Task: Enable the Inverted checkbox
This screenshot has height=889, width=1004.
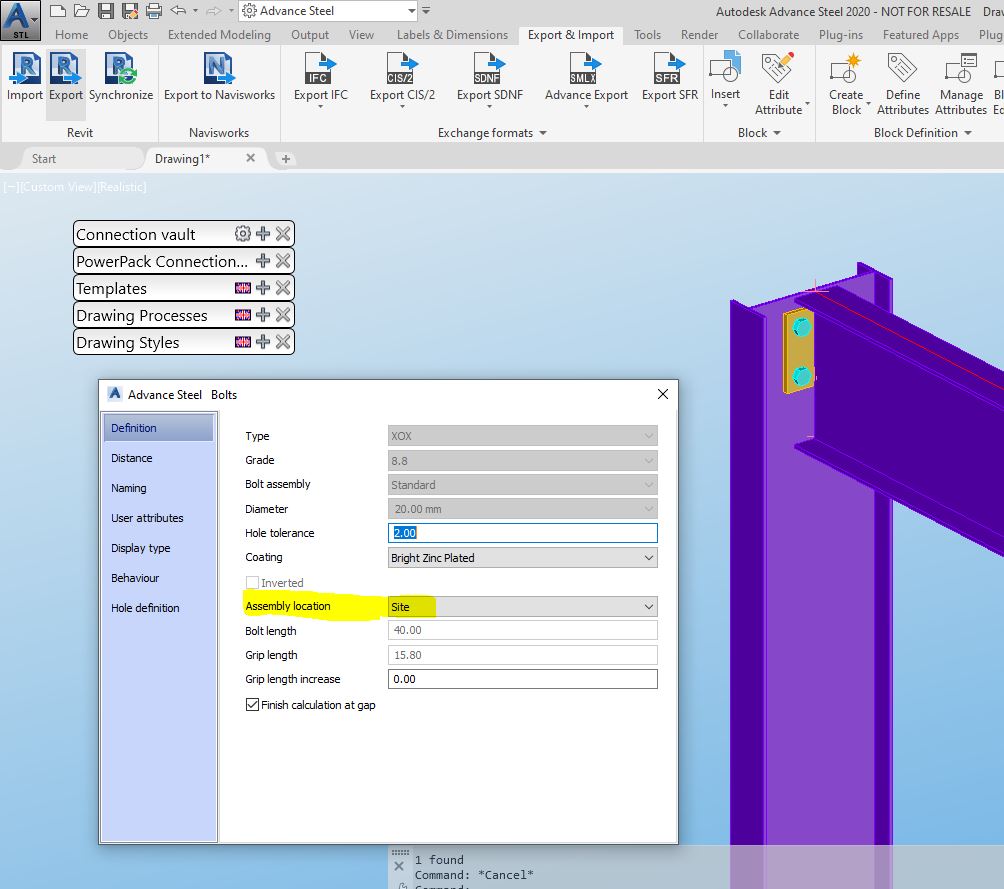Action: 253,582
